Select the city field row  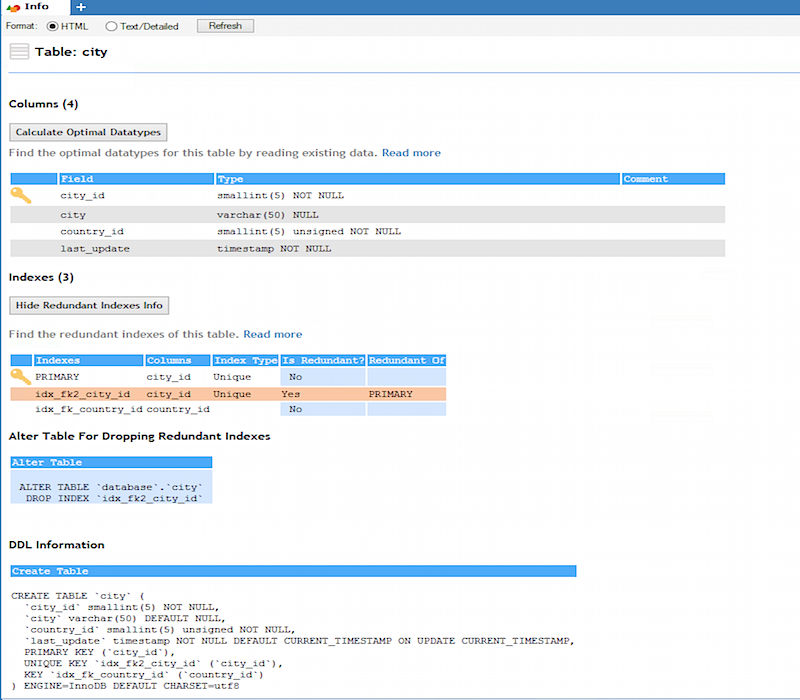point(367,215)
